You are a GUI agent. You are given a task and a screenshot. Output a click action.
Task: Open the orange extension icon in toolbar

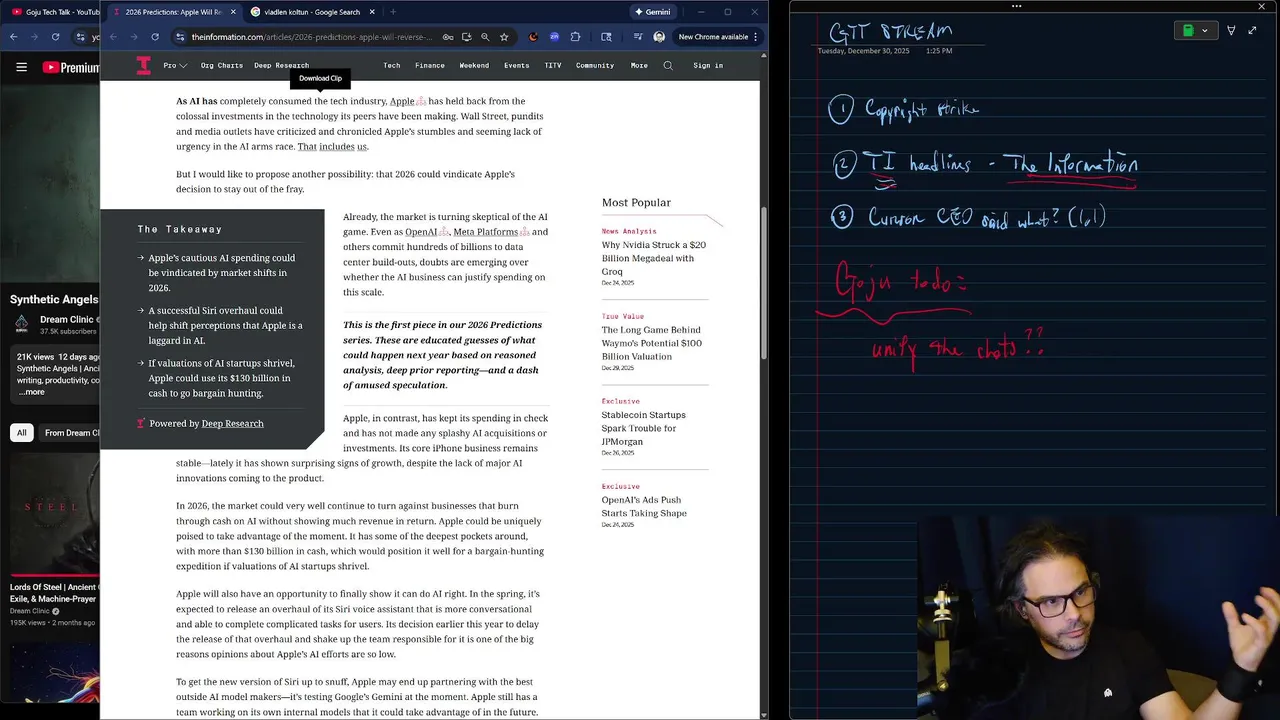click(533, 37)
